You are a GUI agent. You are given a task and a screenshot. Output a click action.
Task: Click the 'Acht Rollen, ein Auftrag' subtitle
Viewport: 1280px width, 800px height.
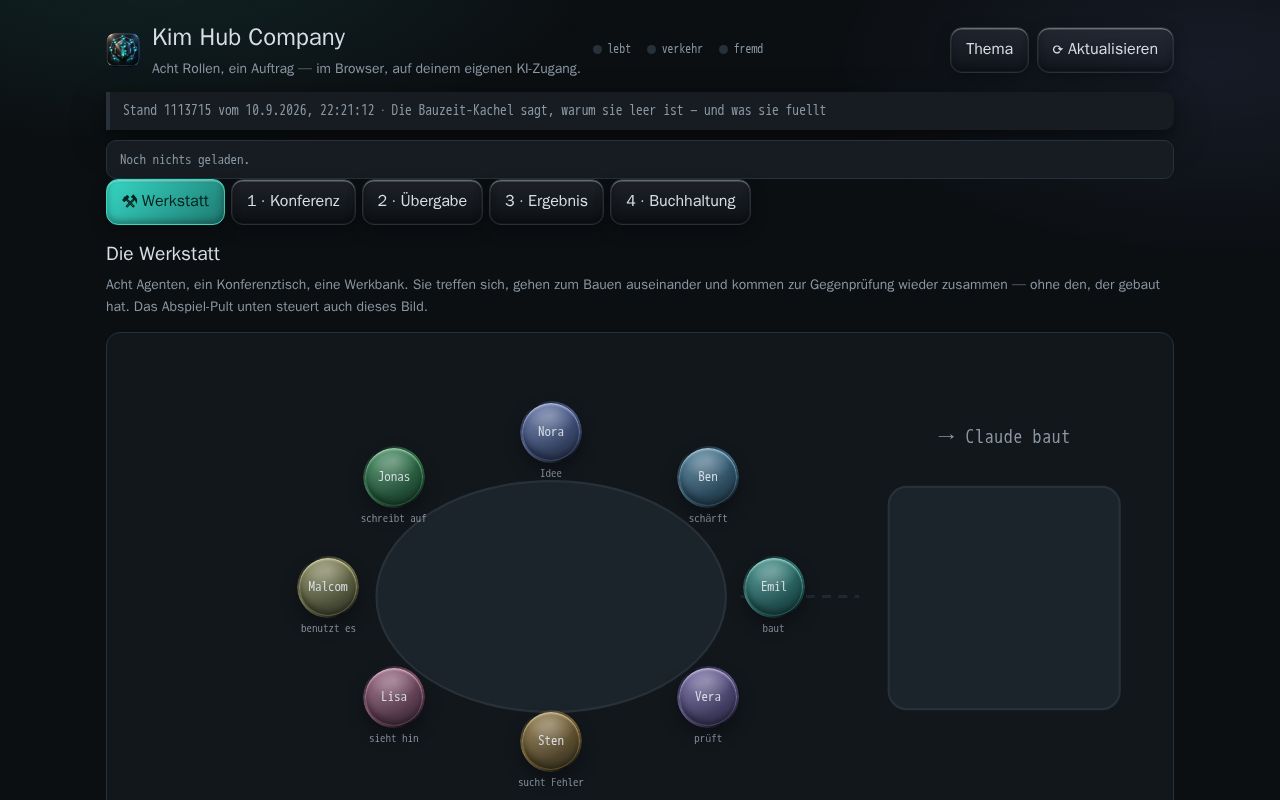(366, 69)
